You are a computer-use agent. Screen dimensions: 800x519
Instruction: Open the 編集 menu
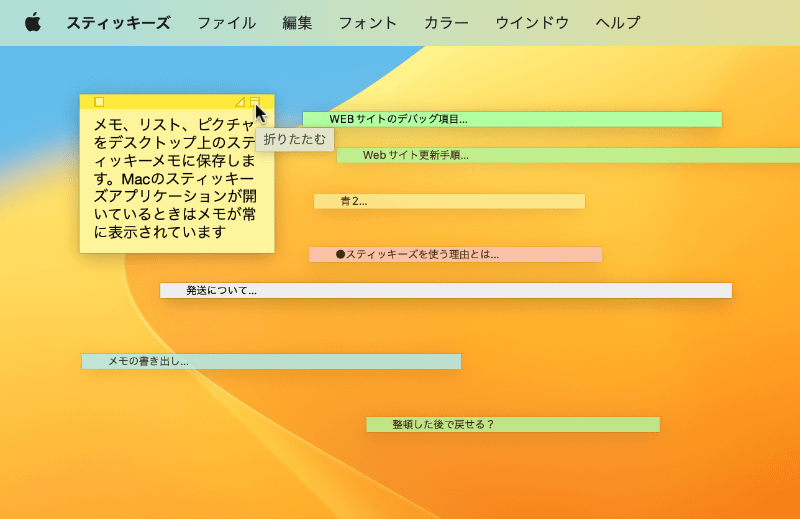[297, 23]
